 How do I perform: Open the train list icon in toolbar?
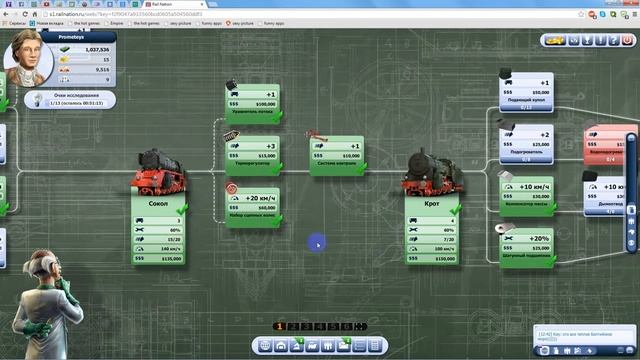point(312,346)
